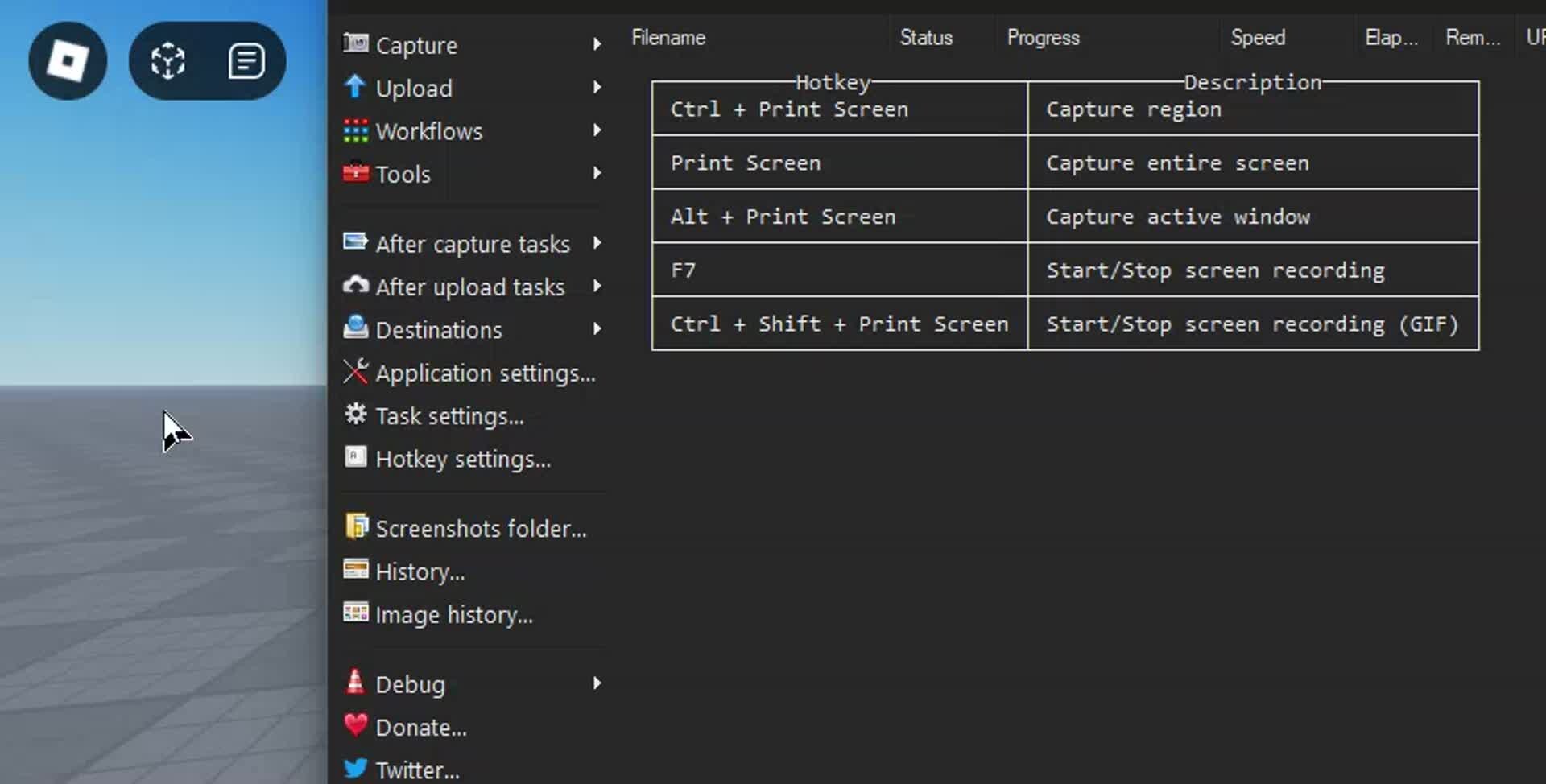The image size is (1546, 784).
Task: Click the Debug icon
Action: 355,683
